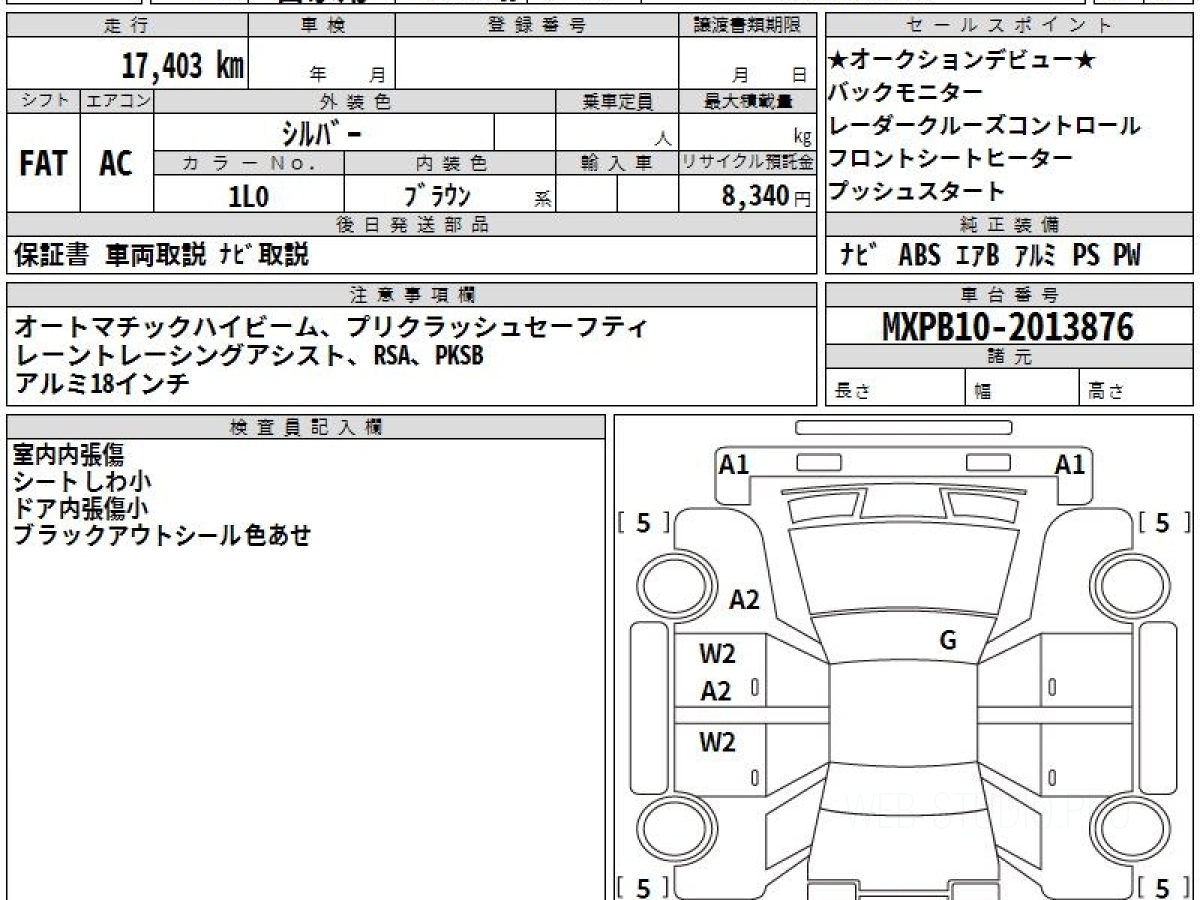
Task: Select the 輸入車 header
Action: (x=617, y=163)
